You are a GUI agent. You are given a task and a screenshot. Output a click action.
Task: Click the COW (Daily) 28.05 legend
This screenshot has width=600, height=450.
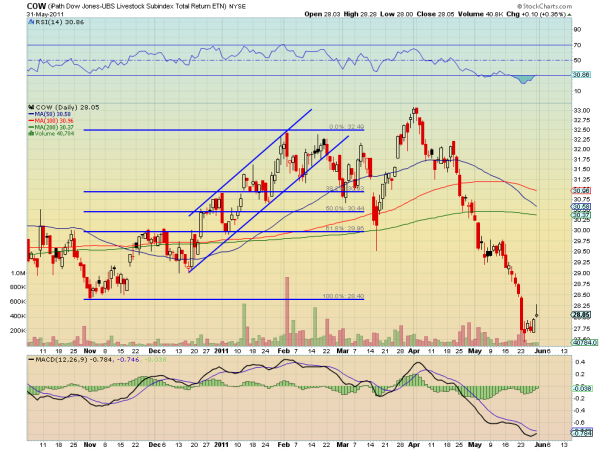pyautogui.click(x=67, y=108)
